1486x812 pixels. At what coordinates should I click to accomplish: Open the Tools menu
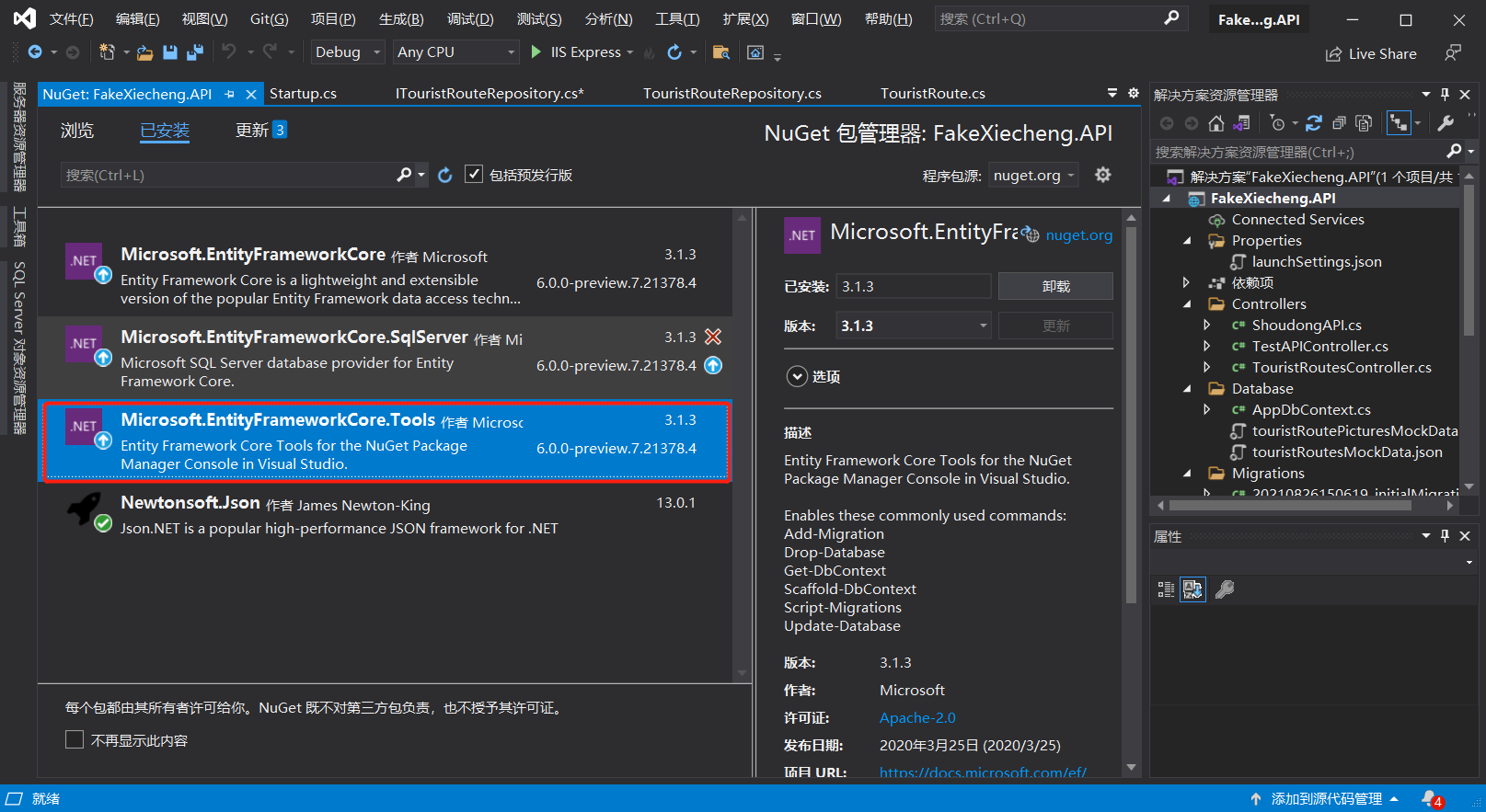click(x=677, y=18)
